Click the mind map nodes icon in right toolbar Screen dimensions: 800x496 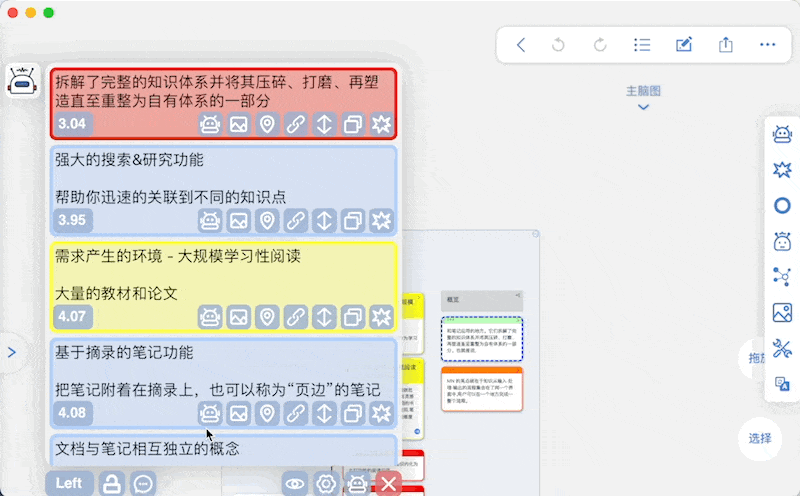coord(782,277)
